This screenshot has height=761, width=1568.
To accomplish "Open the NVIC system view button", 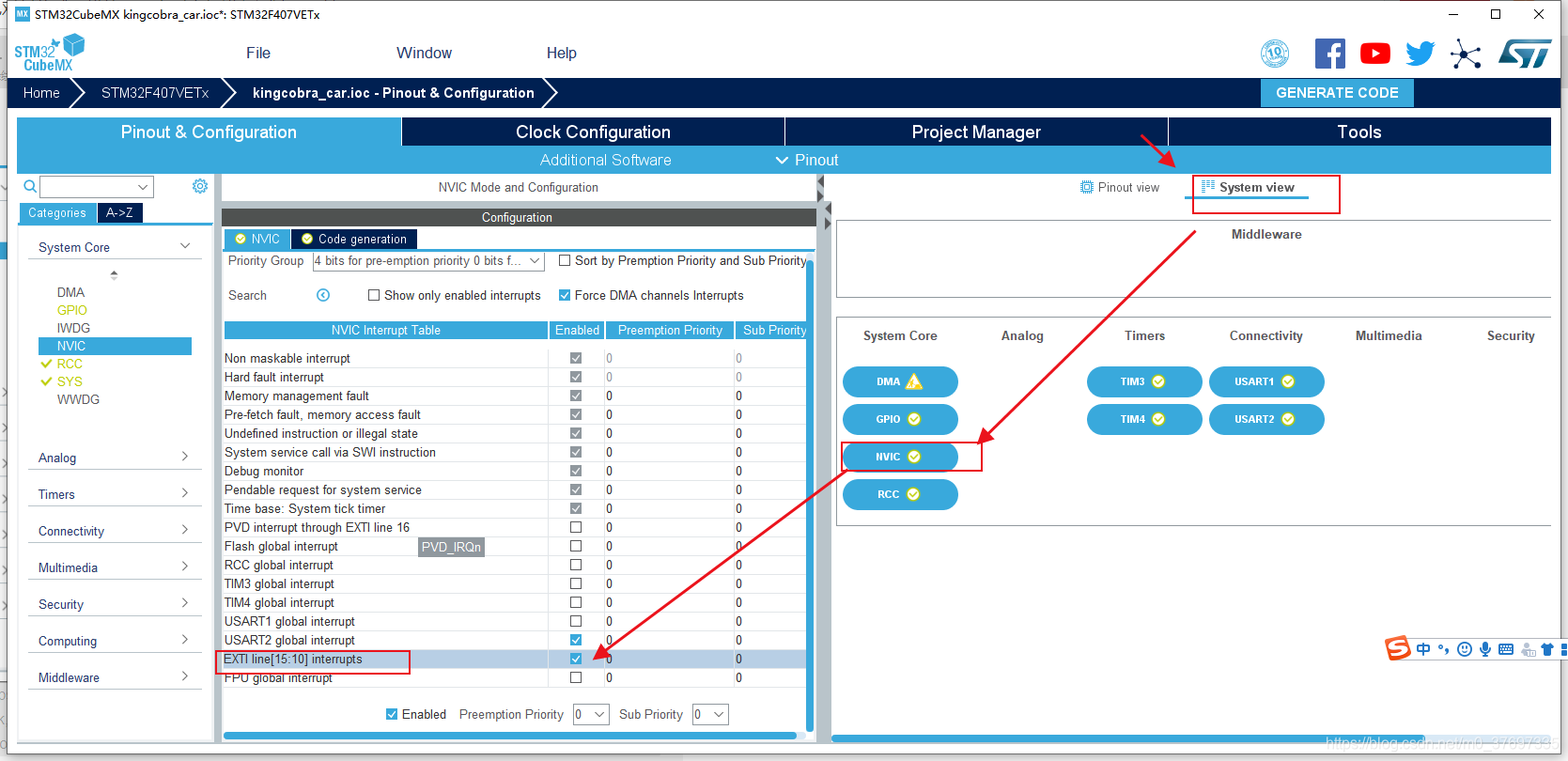I will [900, 457].
